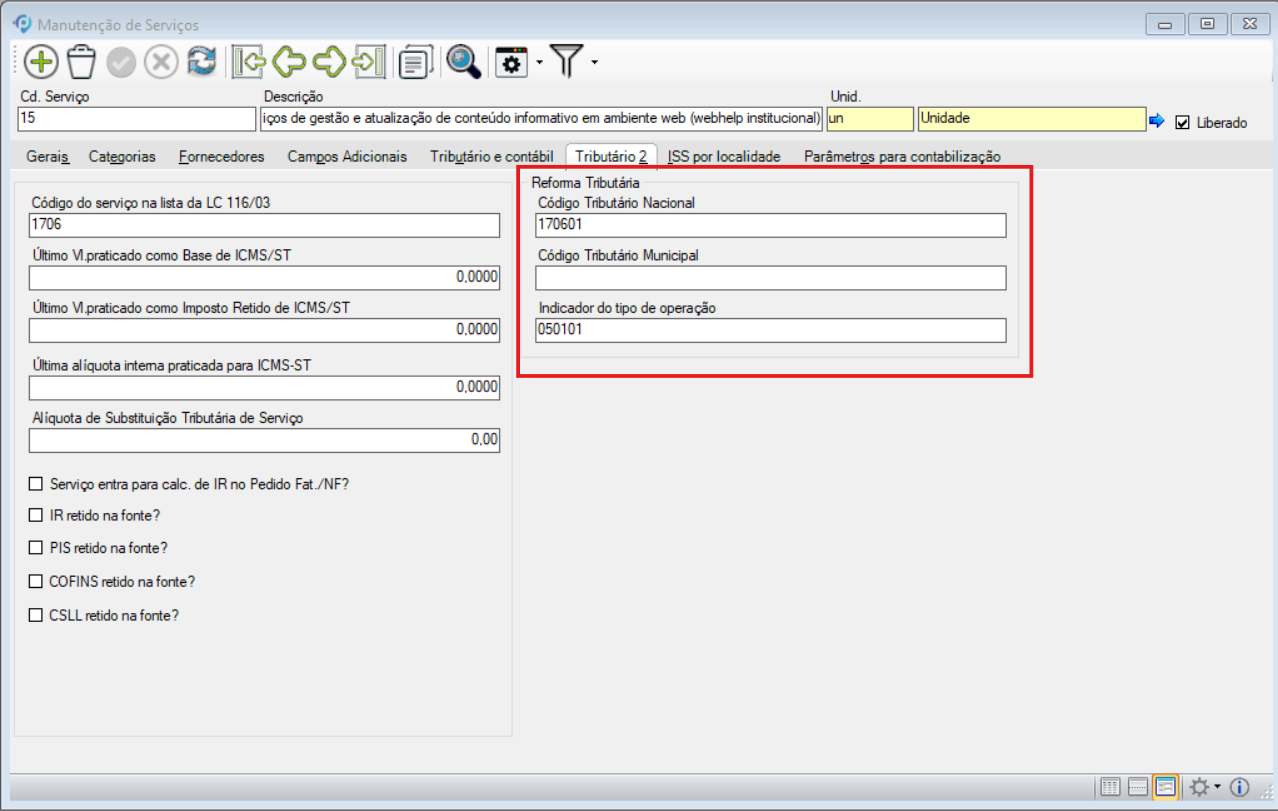
Task: Open the magnifying glass search icon
Action: [x=463, y=62]
